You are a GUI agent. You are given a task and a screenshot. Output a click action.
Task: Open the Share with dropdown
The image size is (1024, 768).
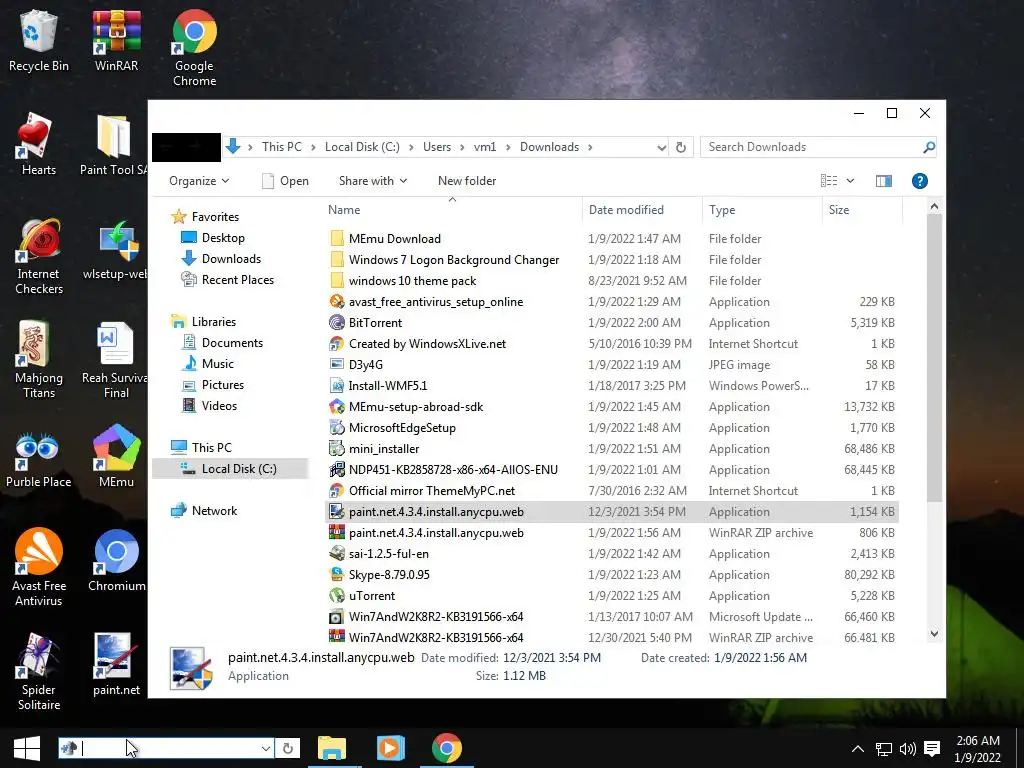point(372,181)
